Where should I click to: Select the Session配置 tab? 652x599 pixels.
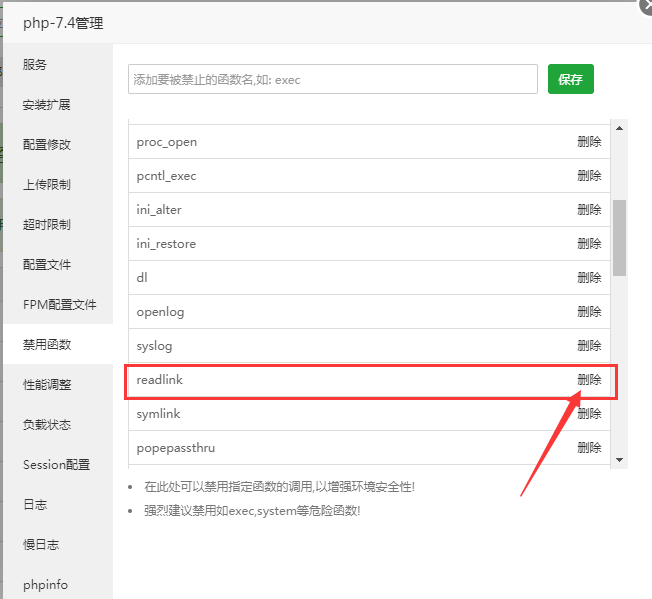pos(56,465)
